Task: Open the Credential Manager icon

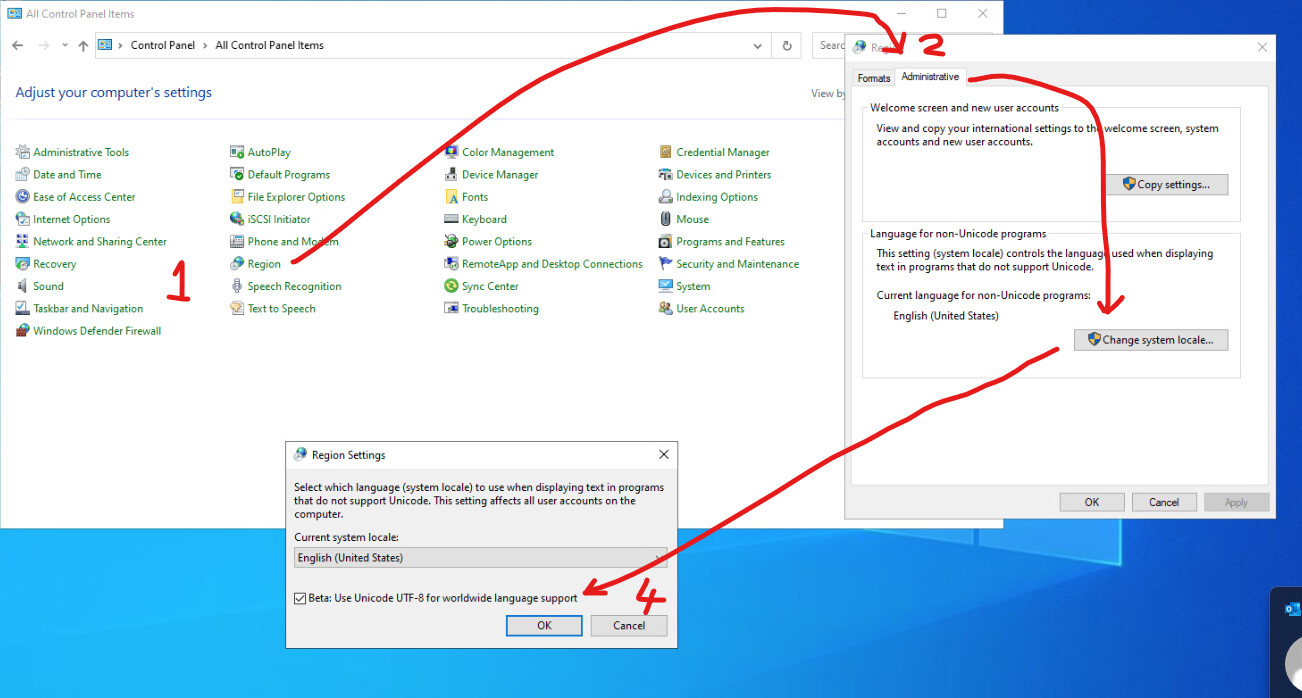Action: point(666,153)
